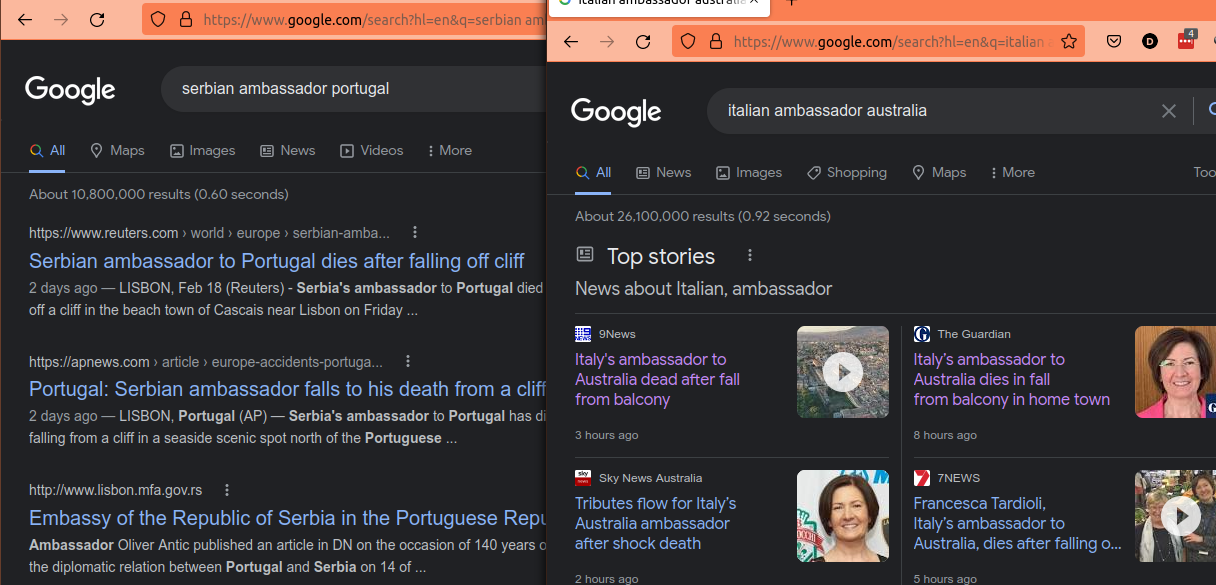Switch to News in the Serbian search
Screen dimensions: 1216x585
point(288,150)
